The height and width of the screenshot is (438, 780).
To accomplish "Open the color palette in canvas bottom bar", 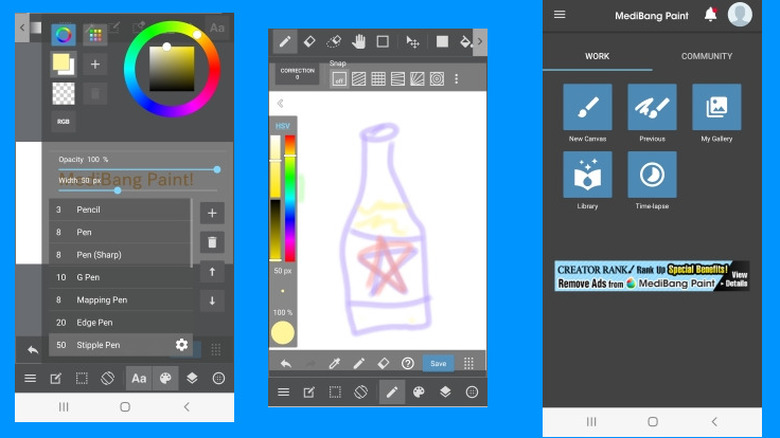I will 418,392.
